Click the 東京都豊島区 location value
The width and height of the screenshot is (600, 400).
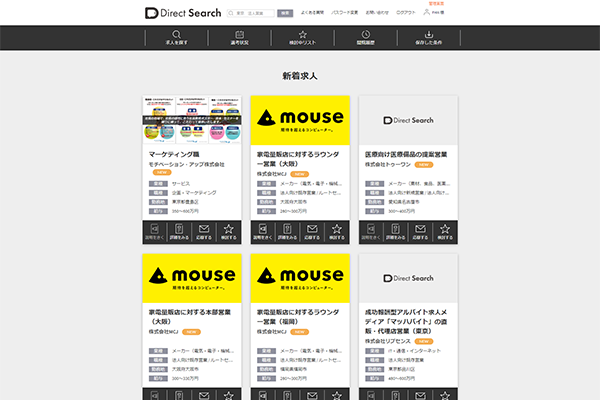point(185,202)
